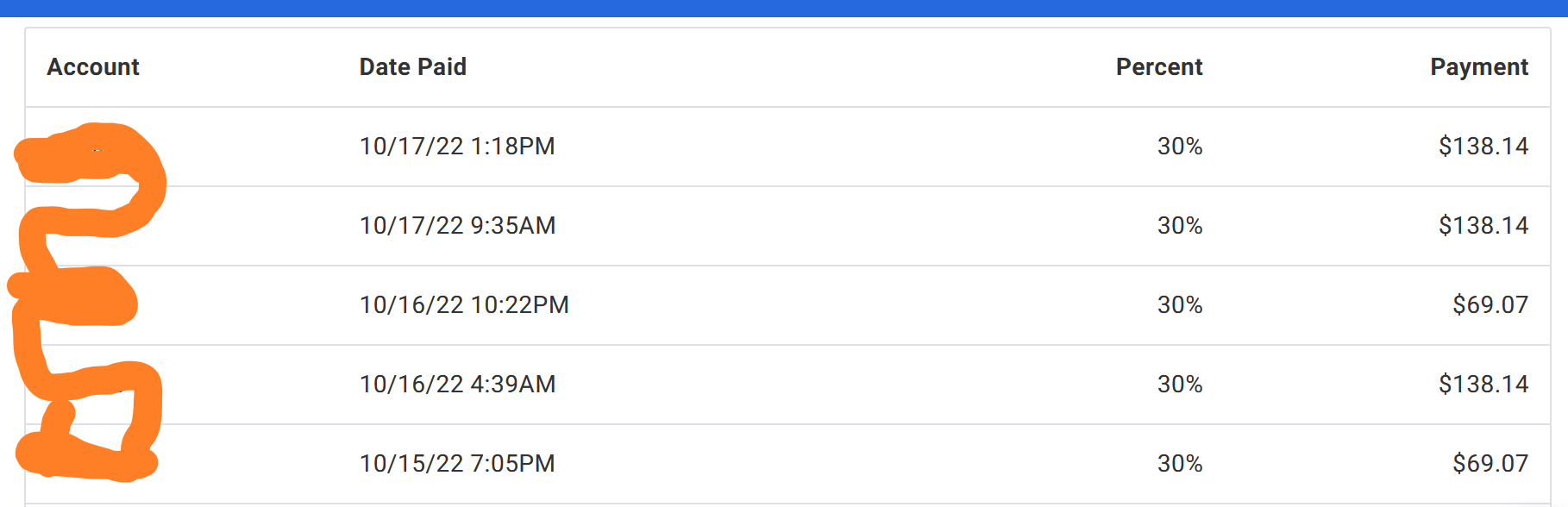The width and height of the screenshot is (1568, 507).
Task: Select the 10/17/22 9:35AM date cell
Action: [457, 226]
